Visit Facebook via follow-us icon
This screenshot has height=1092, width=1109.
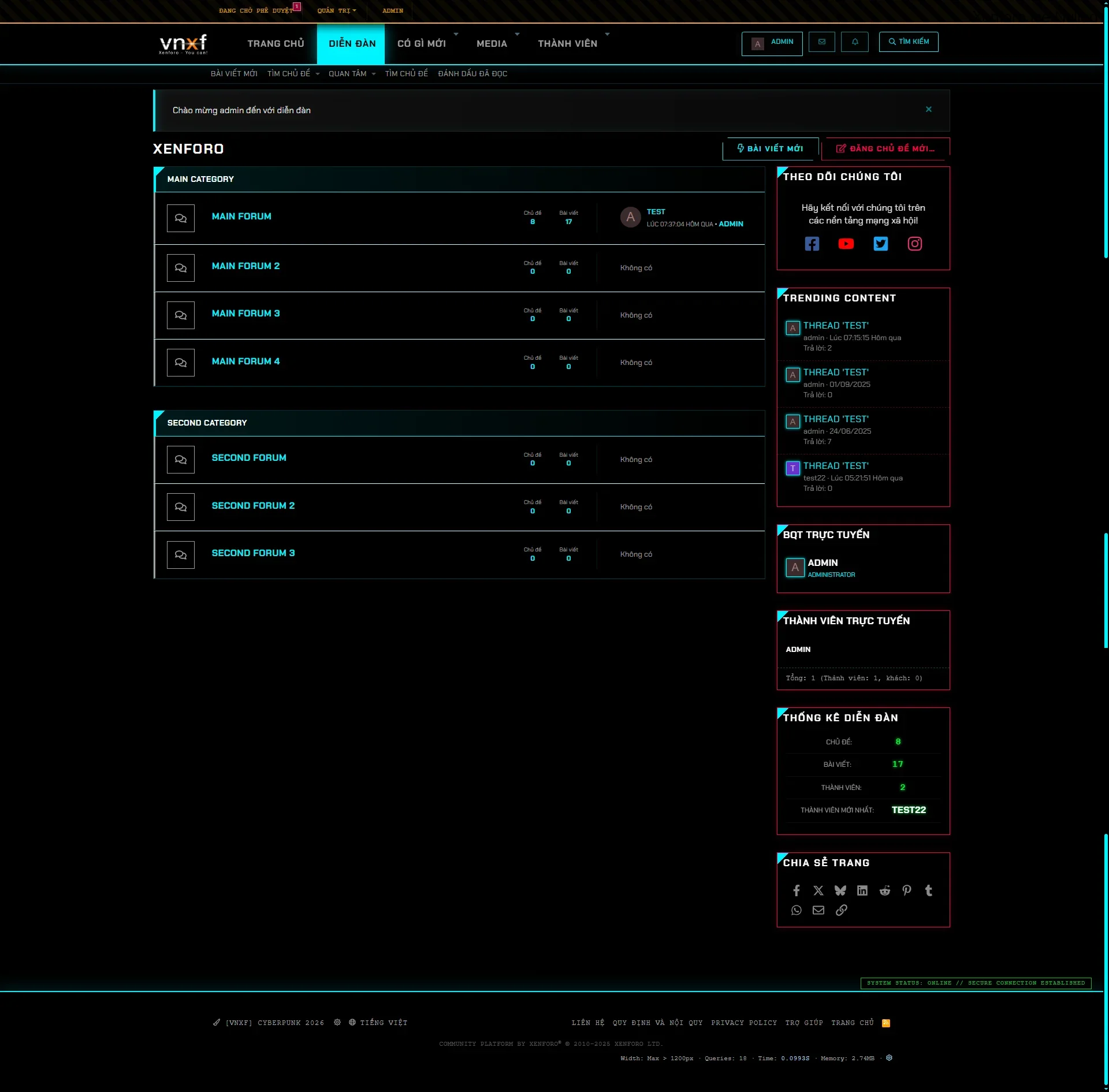click(812, 244)
